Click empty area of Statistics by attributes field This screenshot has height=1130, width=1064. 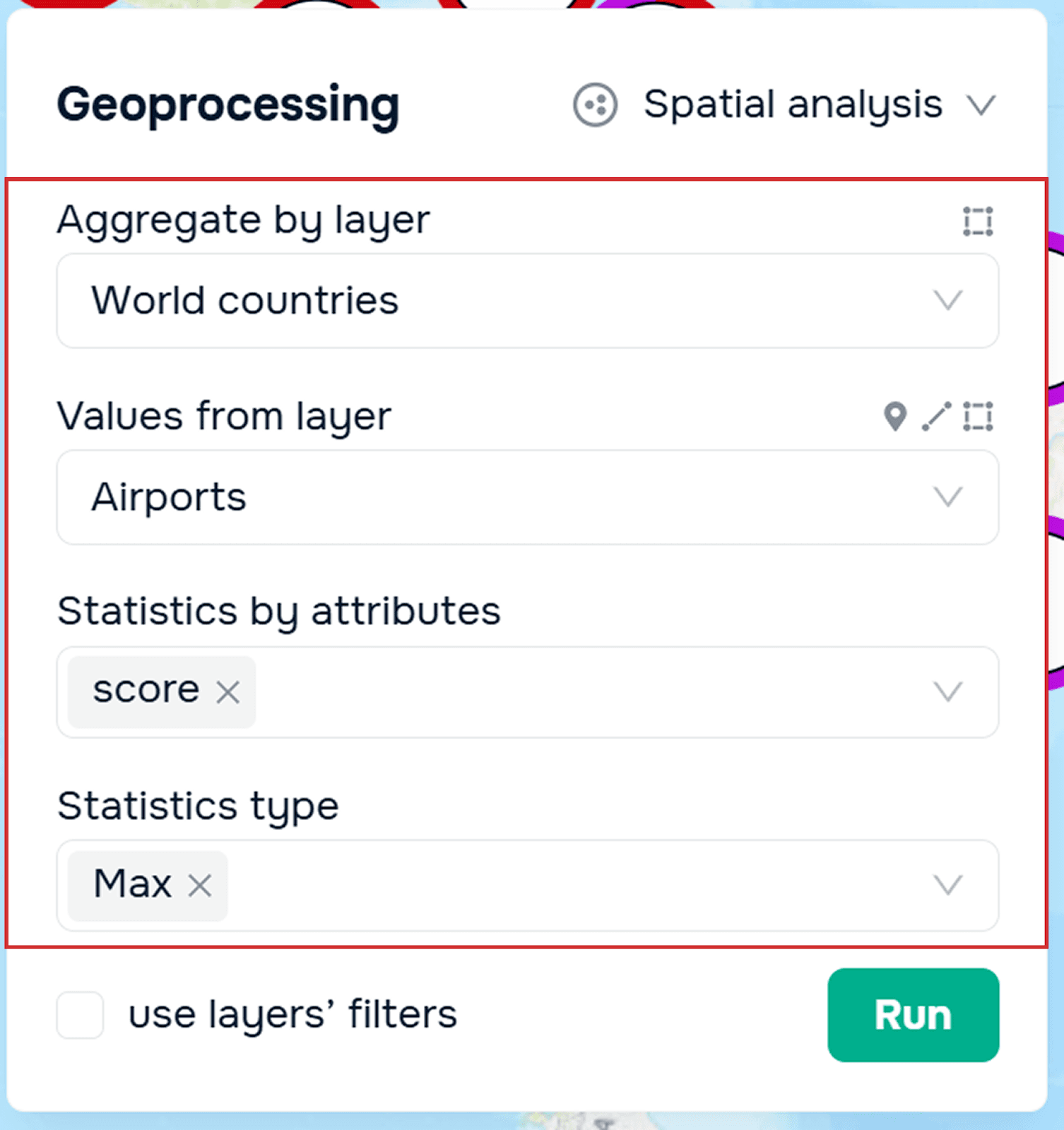coord(565,692)
